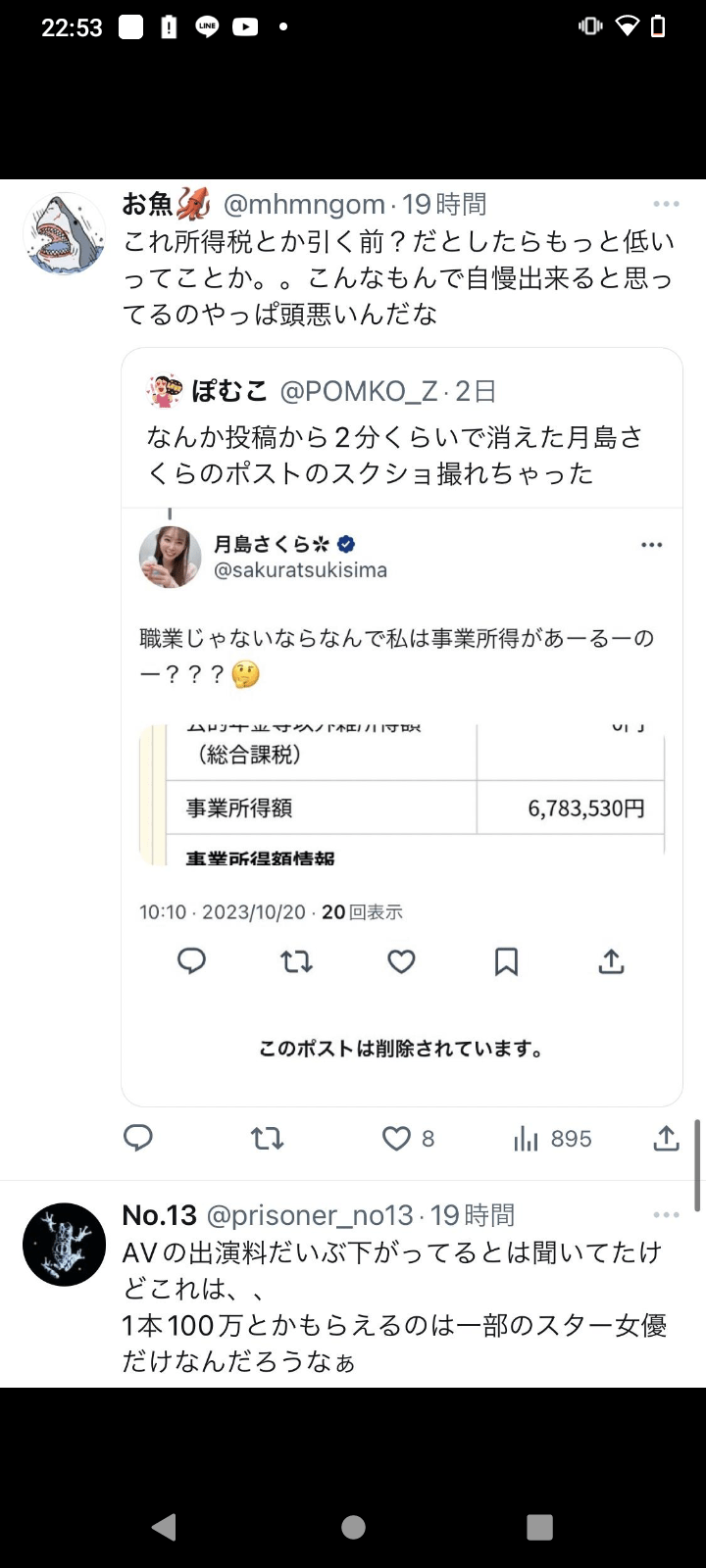Viewport: 706px width, 1568px height.
Task: Tap bookmark icon in embedded screenshot
Action: coord(506,961)
